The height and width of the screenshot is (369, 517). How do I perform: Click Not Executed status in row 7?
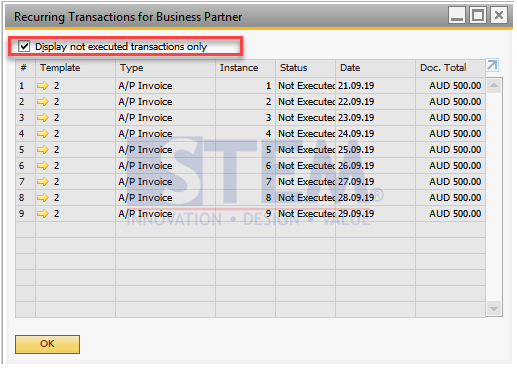tap(305, 182)
